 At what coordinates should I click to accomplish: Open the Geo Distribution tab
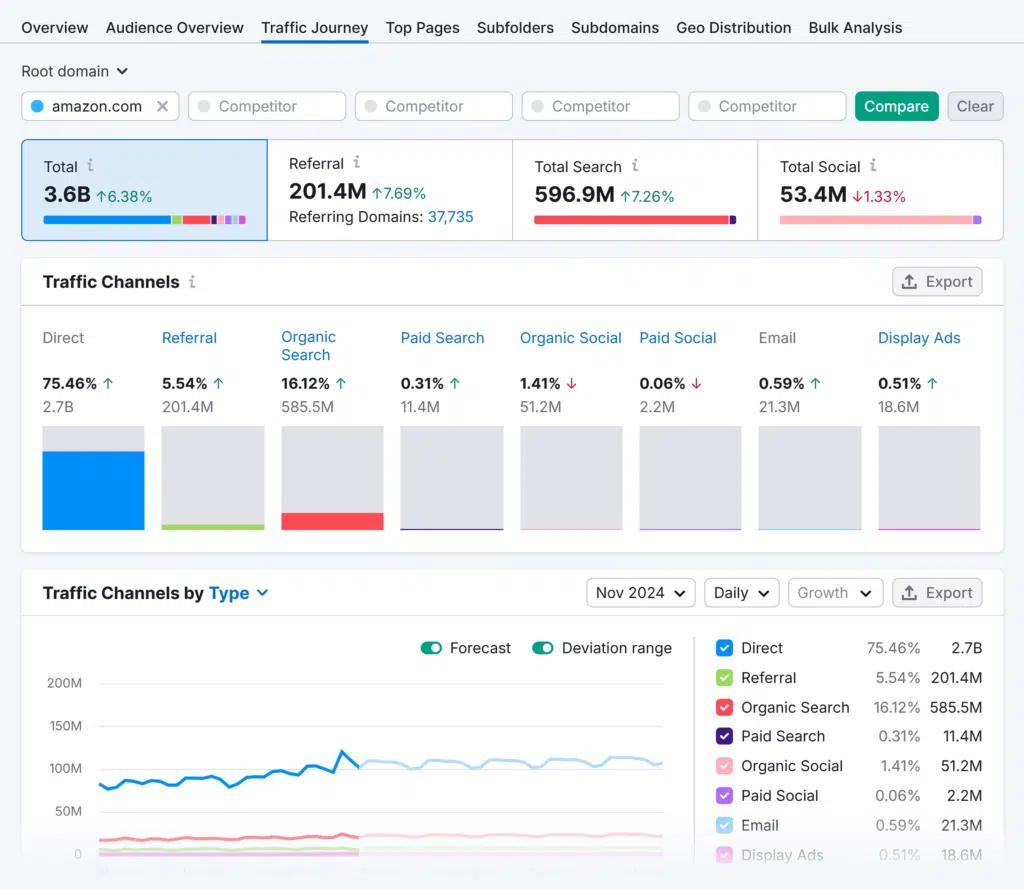tap(733, 28)
